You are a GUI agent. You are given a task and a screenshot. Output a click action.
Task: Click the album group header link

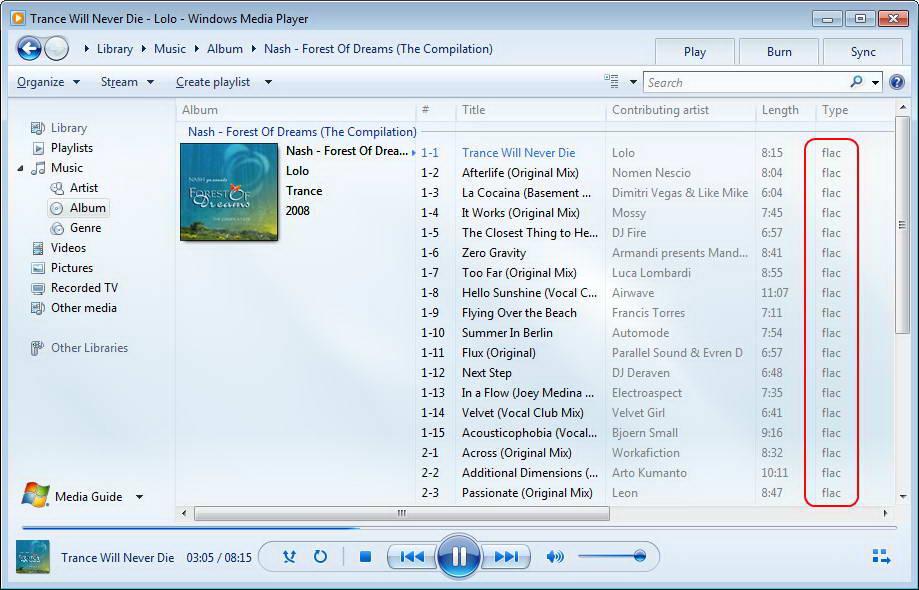302,132
